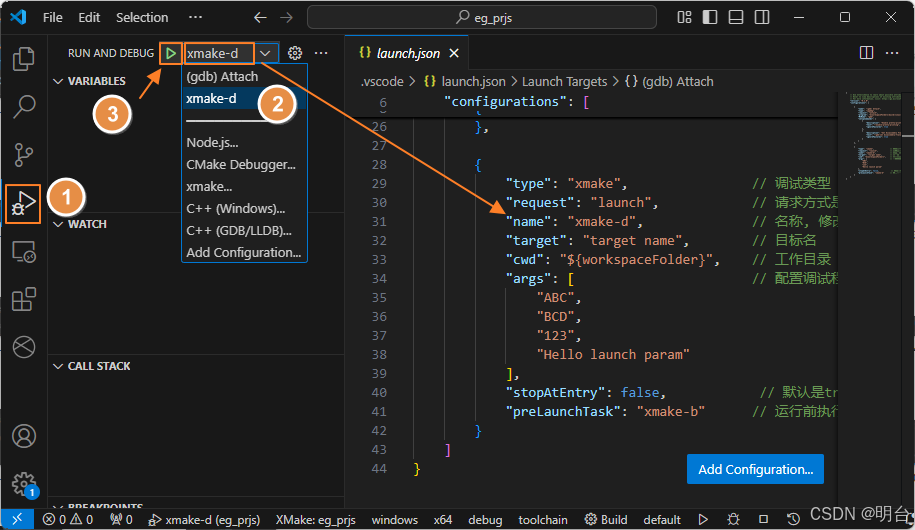Open the Edit menu
This screenshot has height=530, width=915.
tap(89, 18)
